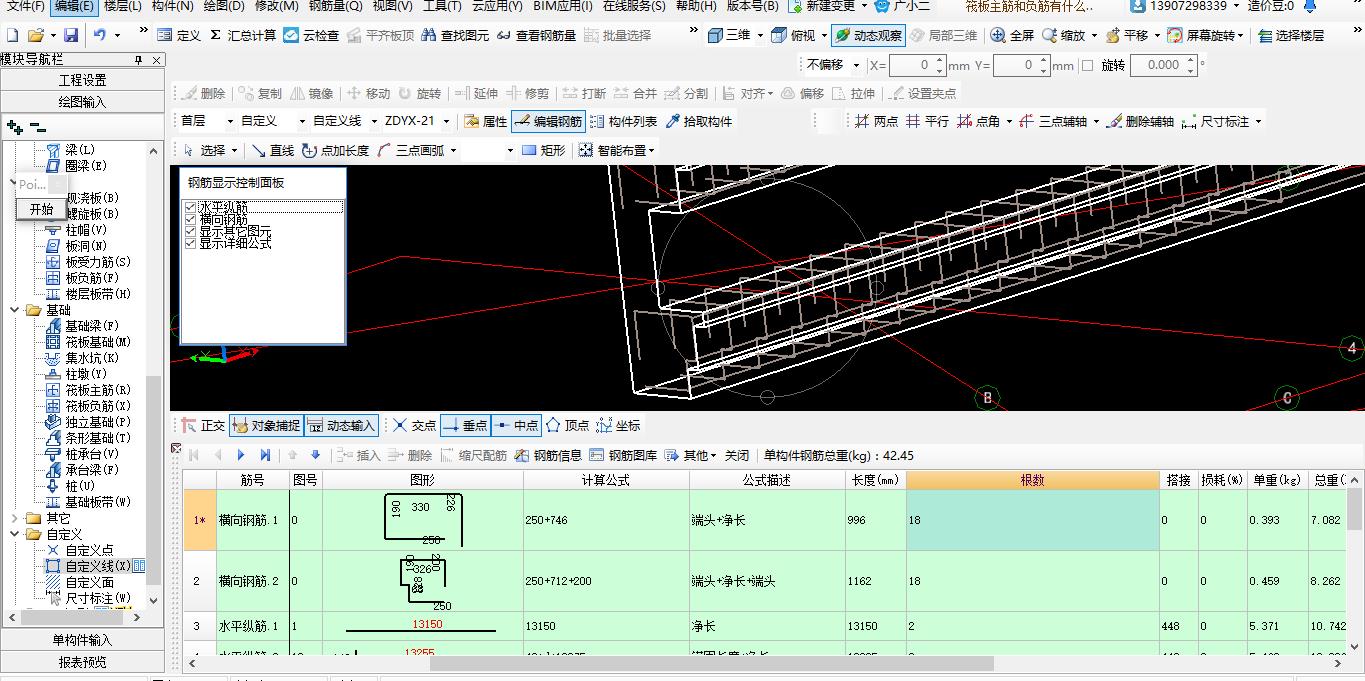The height and width of the screenshot is (681, 1365).
Task: Open 工具(T) menu
Action: (x=443, y=6)
